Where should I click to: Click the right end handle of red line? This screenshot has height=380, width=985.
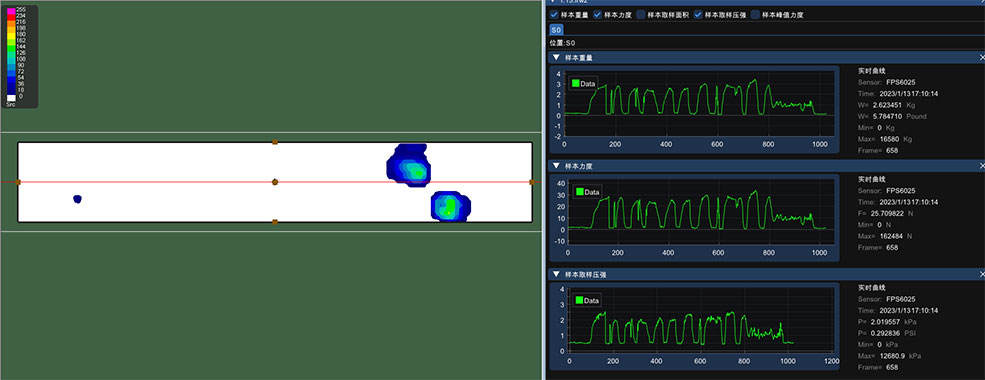pos(532,182)
